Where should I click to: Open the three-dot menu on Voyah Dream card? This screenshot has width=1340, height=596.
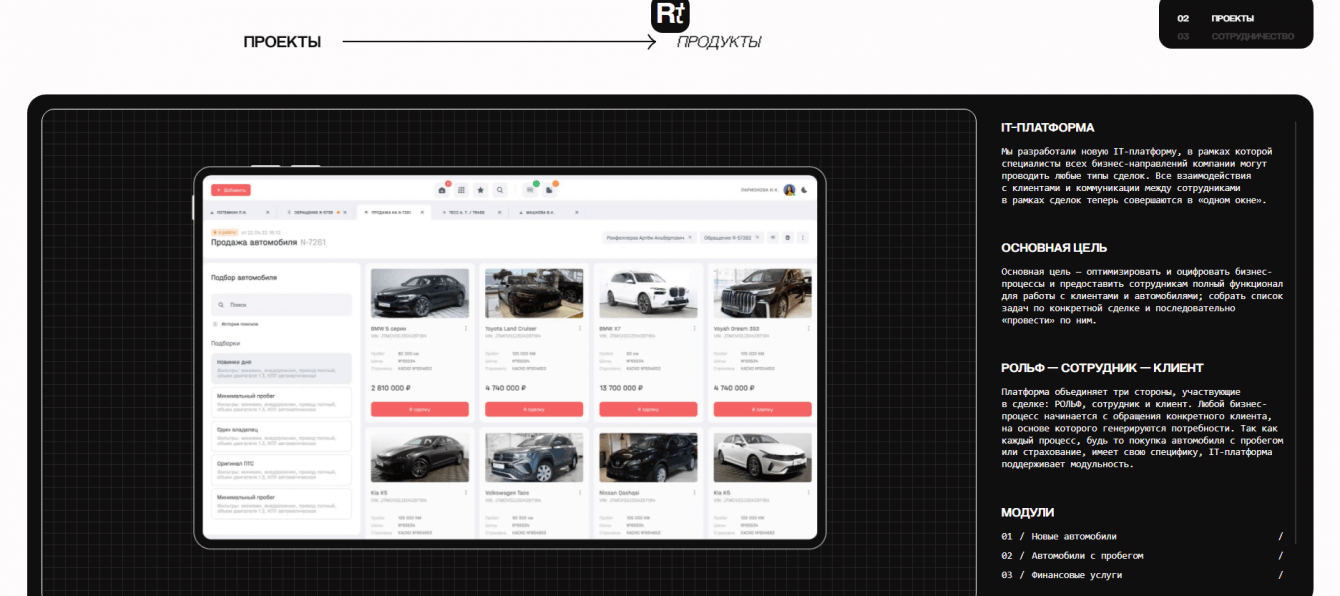(x=809, y=328)
